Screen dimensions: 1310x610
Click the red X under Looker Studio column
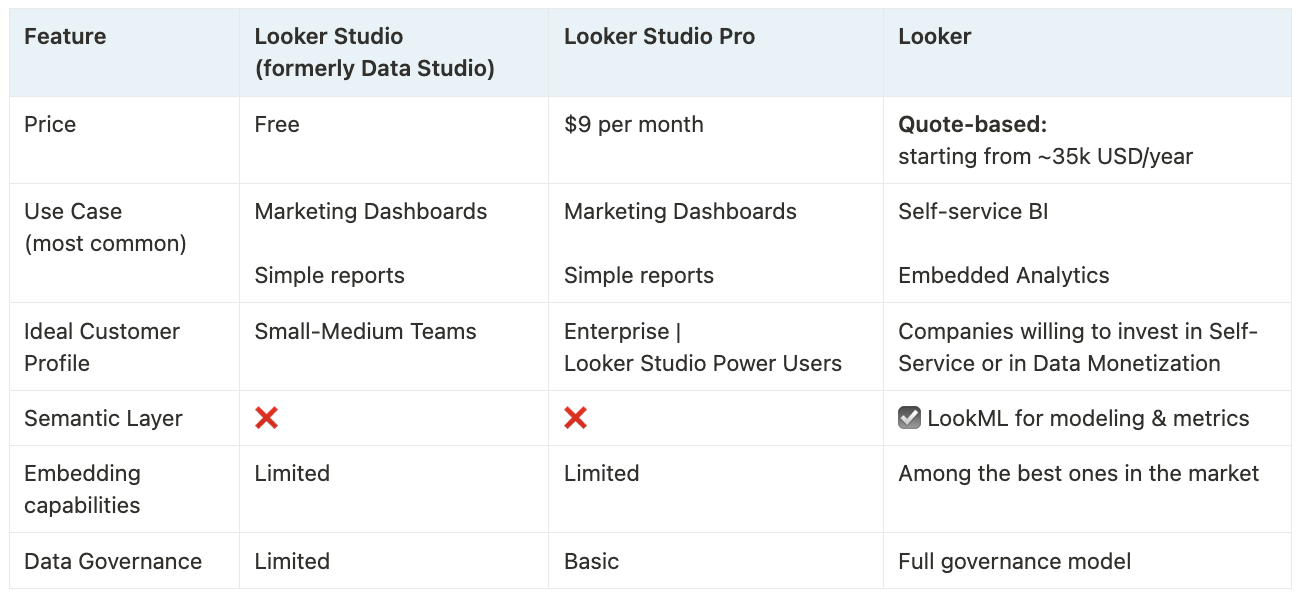click(x=266, y=418)
